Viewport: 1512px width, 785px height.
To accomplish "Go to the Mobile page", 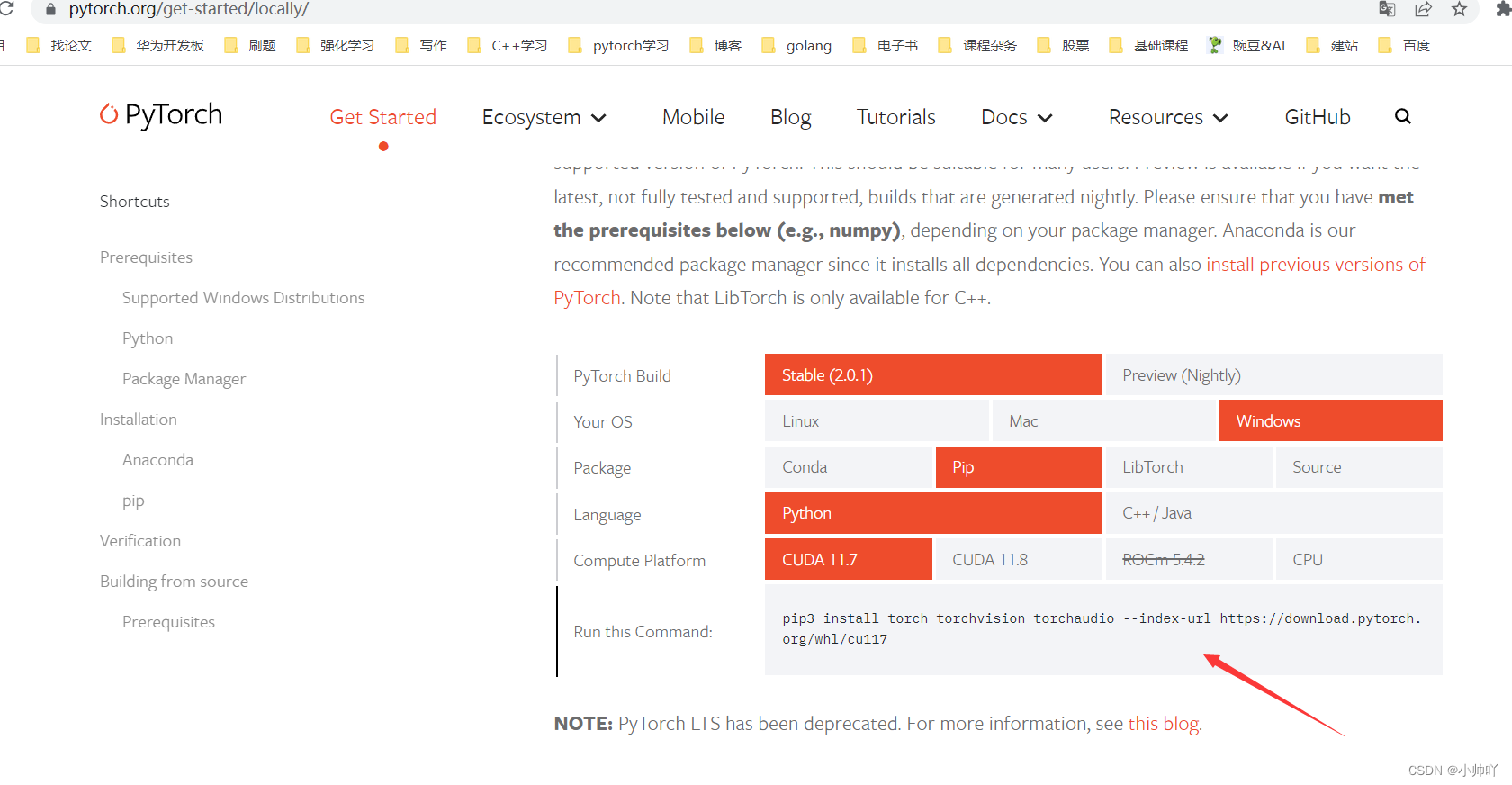I will click(x=693, y=117).
